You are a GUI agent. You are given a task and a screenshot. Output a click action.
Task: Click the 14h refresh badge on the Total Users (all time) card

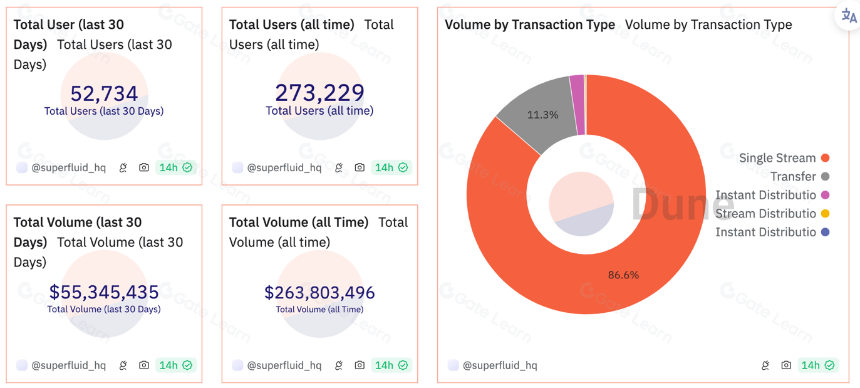click(x=391, y=167)
